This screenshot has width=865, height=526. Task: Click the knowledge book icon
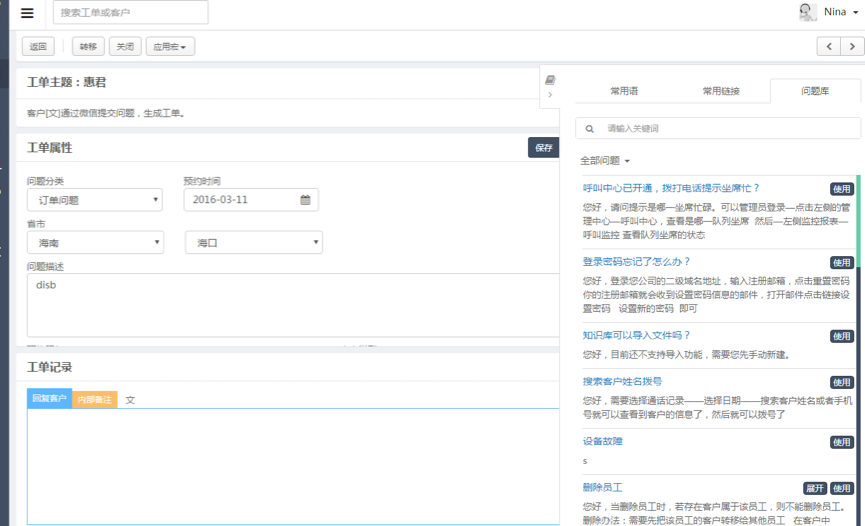550,80
